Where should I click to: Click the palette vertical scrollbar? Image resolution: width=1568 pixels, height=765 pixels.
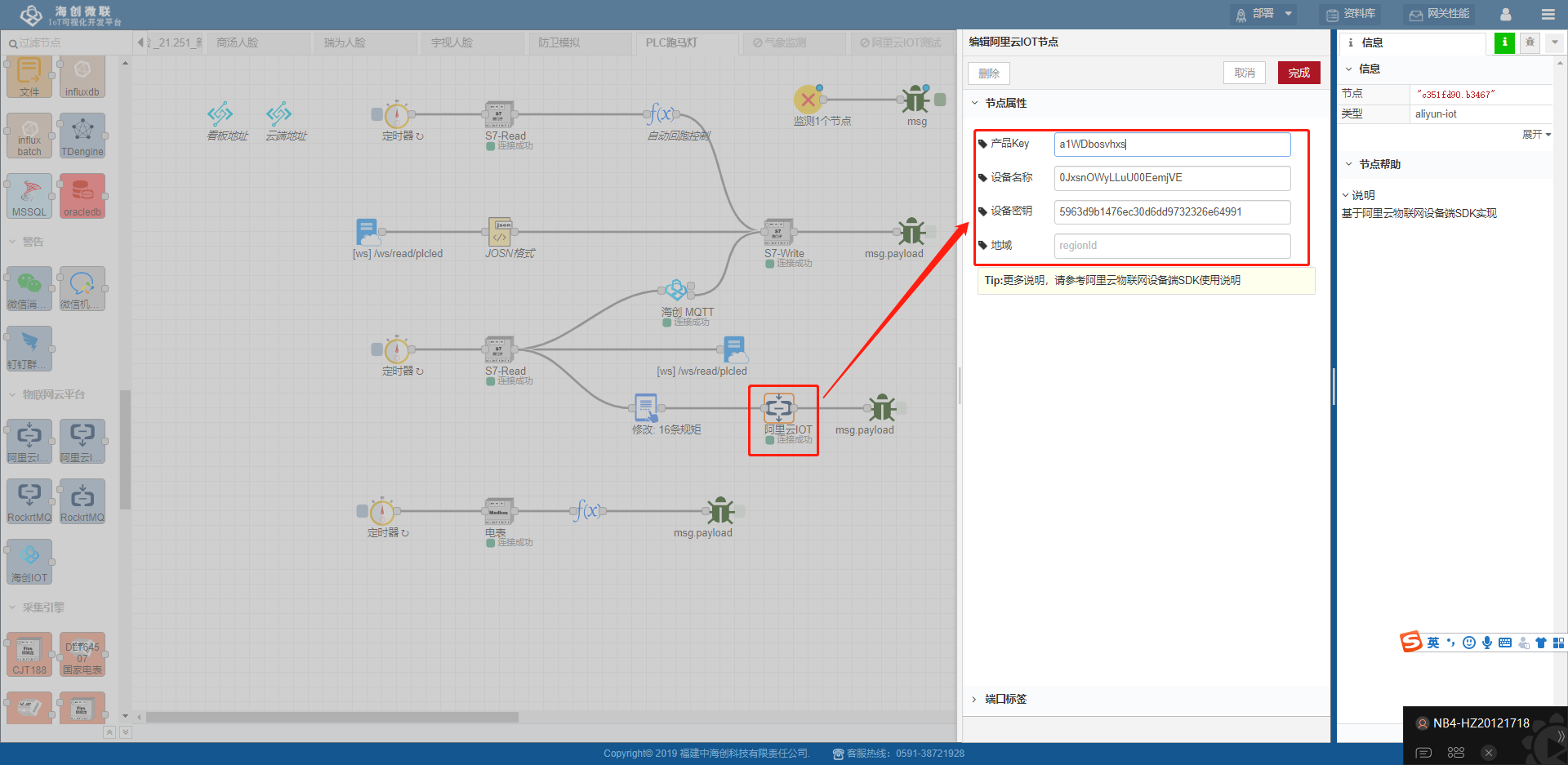[x=125, y=449]
